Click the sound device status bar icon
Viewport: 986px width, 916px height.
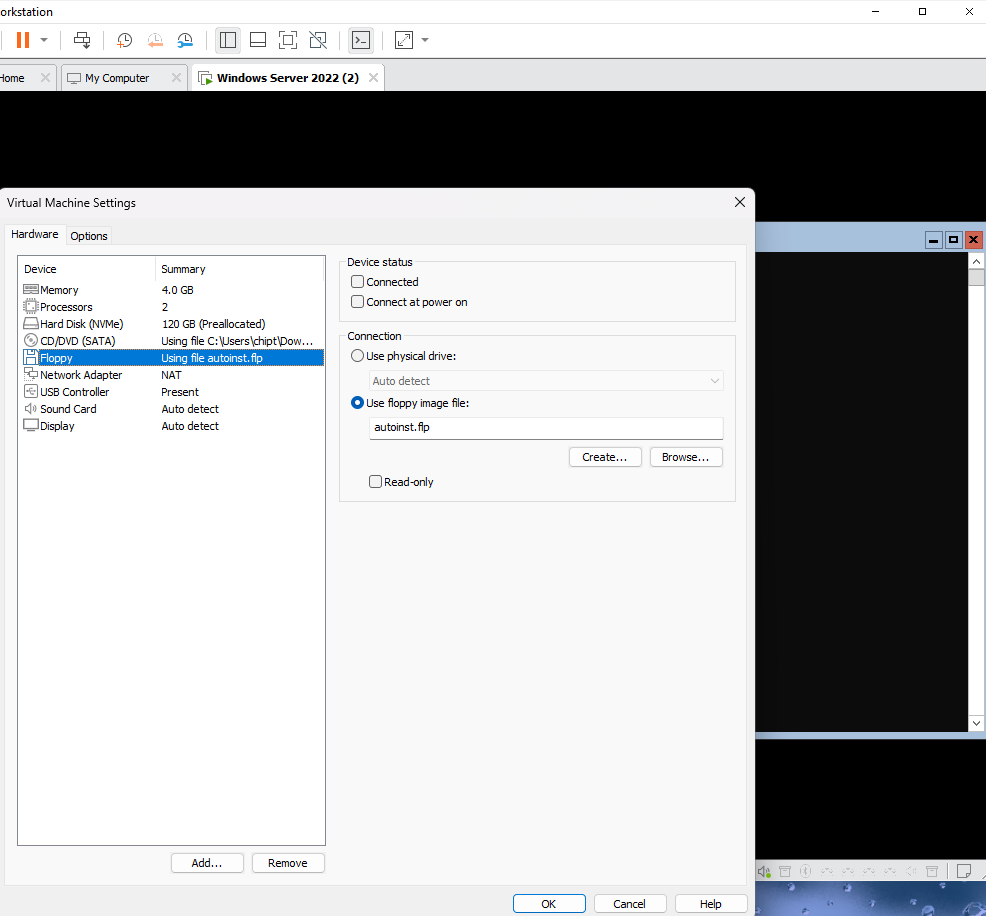764,872
